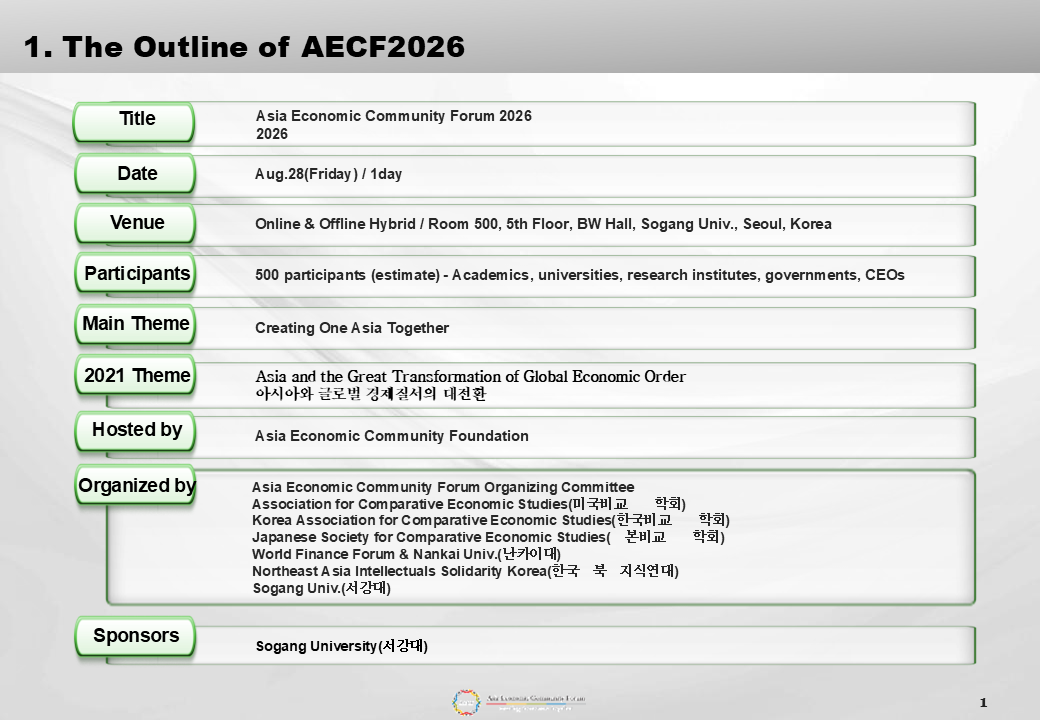Click text "Asia Economic Community Forum 2026"

[x=394, y=116]
